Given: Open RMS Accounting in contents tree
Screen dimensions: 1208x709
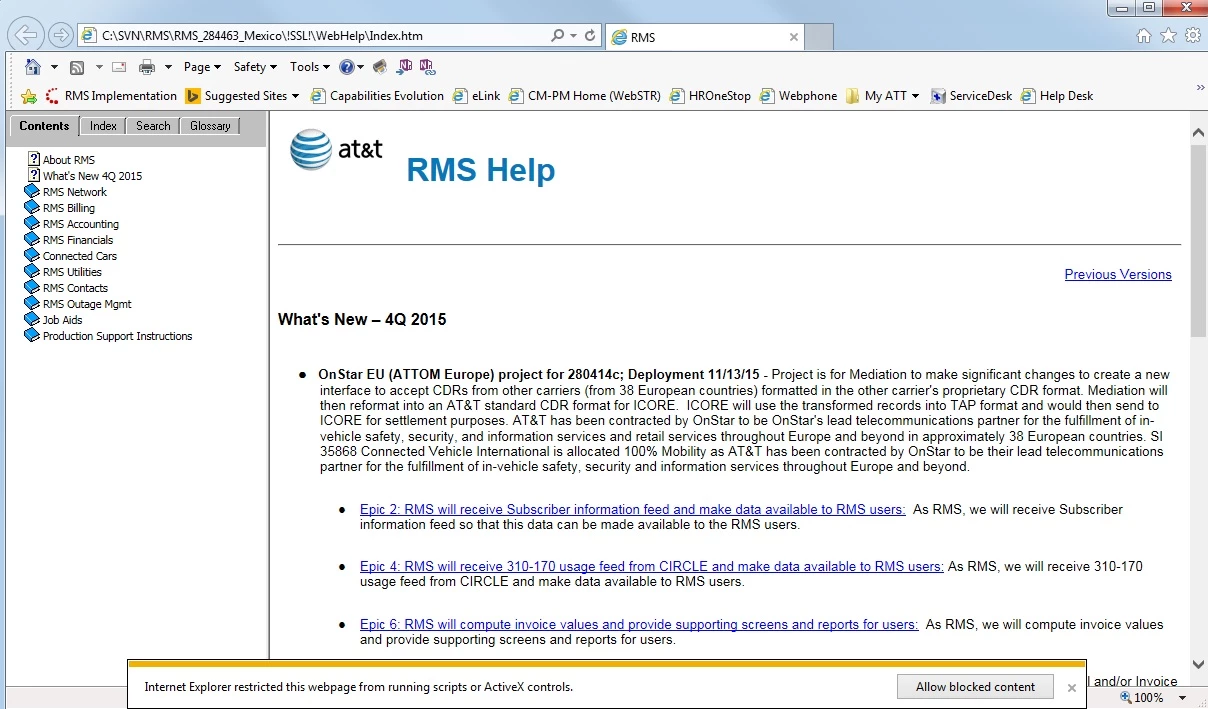Looking at the screenshot, I should (80, 224).
